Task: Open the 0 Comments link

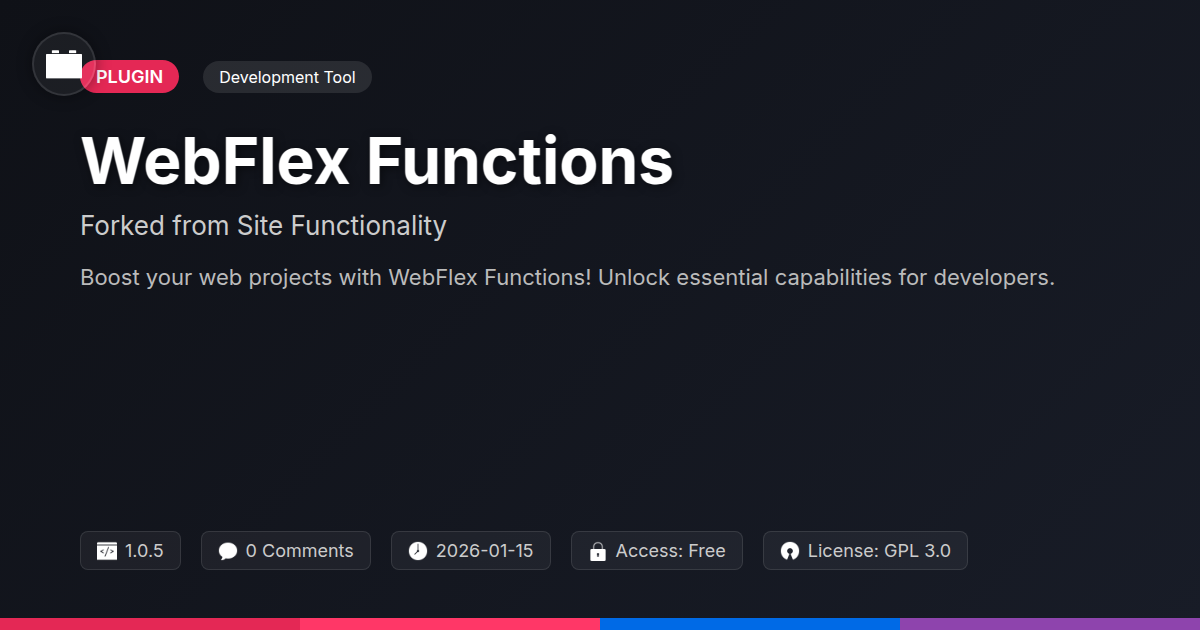Action: [x=299, y=551]
